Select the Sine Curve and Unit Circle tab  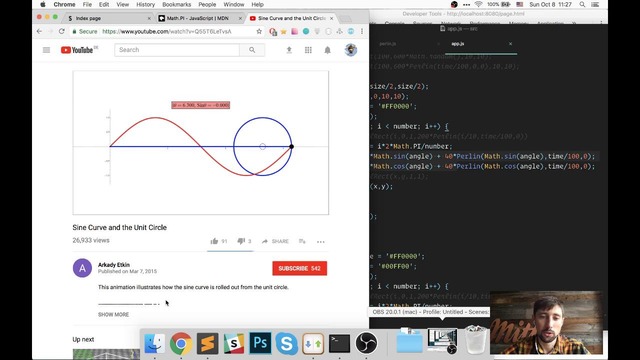(x=291, y=18)
